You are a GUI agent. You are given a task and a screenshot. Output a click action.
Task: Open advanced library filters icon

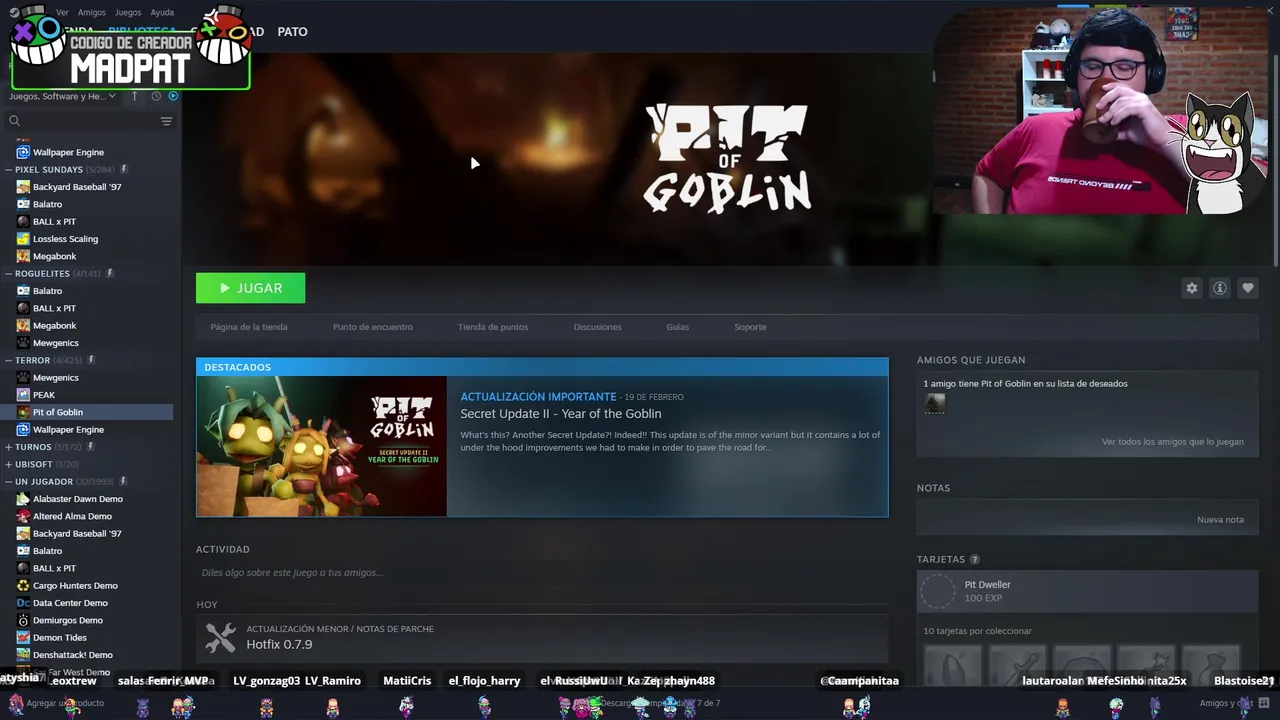point(166,121)
